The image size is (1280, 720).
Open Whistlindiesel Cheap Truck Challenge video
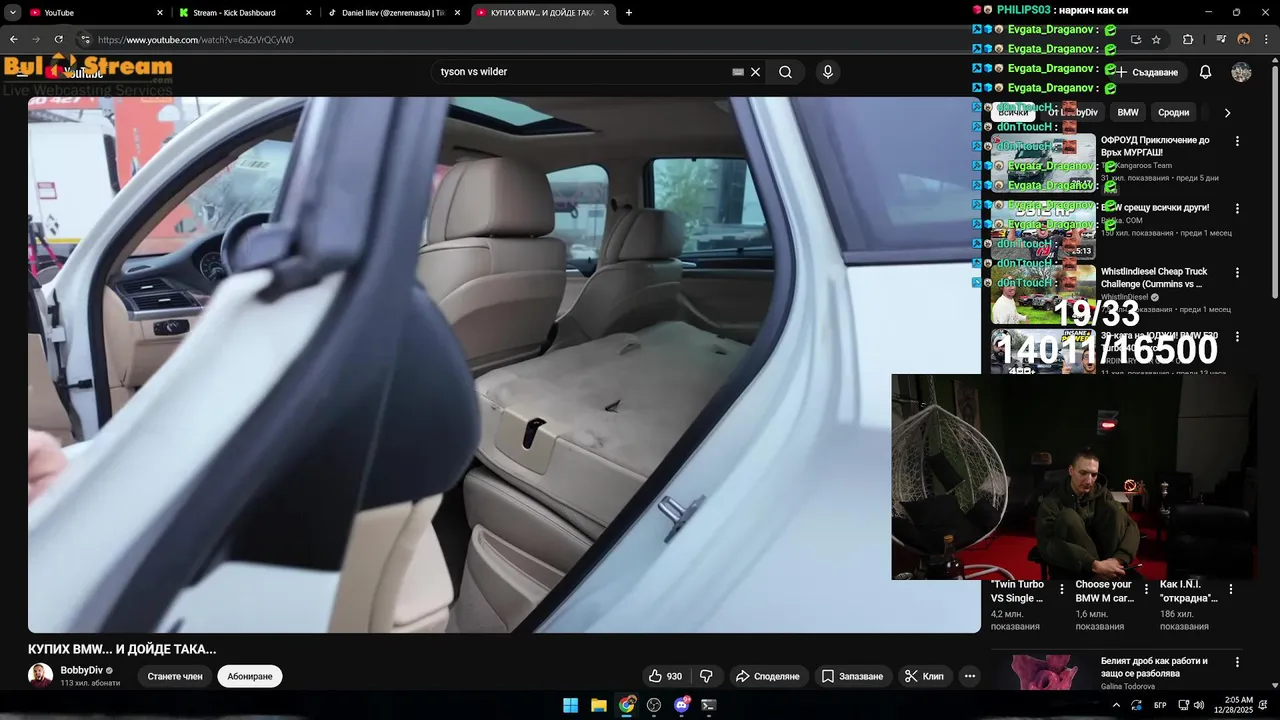1154,278
